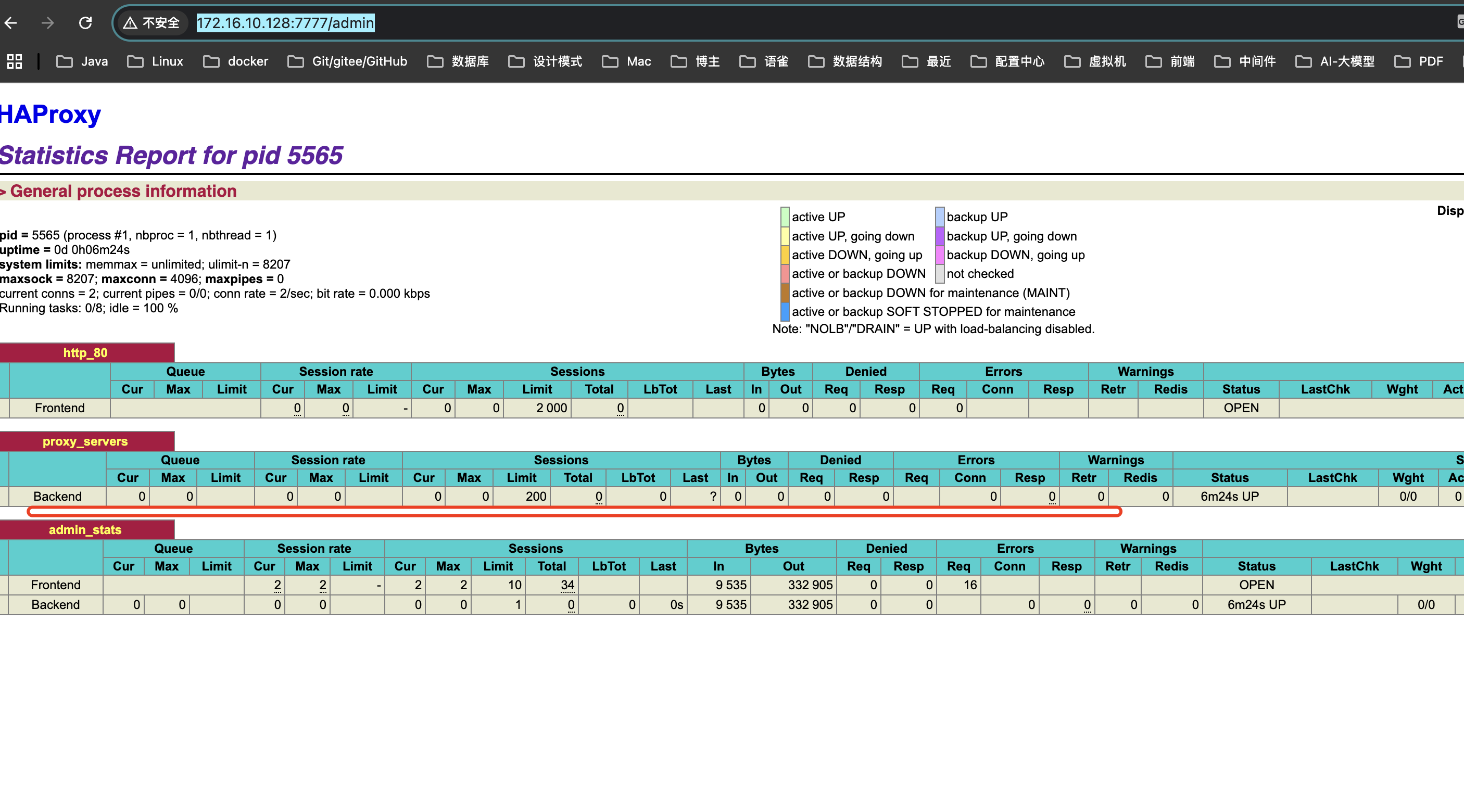Click the yellow active DOWN, going up swatch

(785, 255)
